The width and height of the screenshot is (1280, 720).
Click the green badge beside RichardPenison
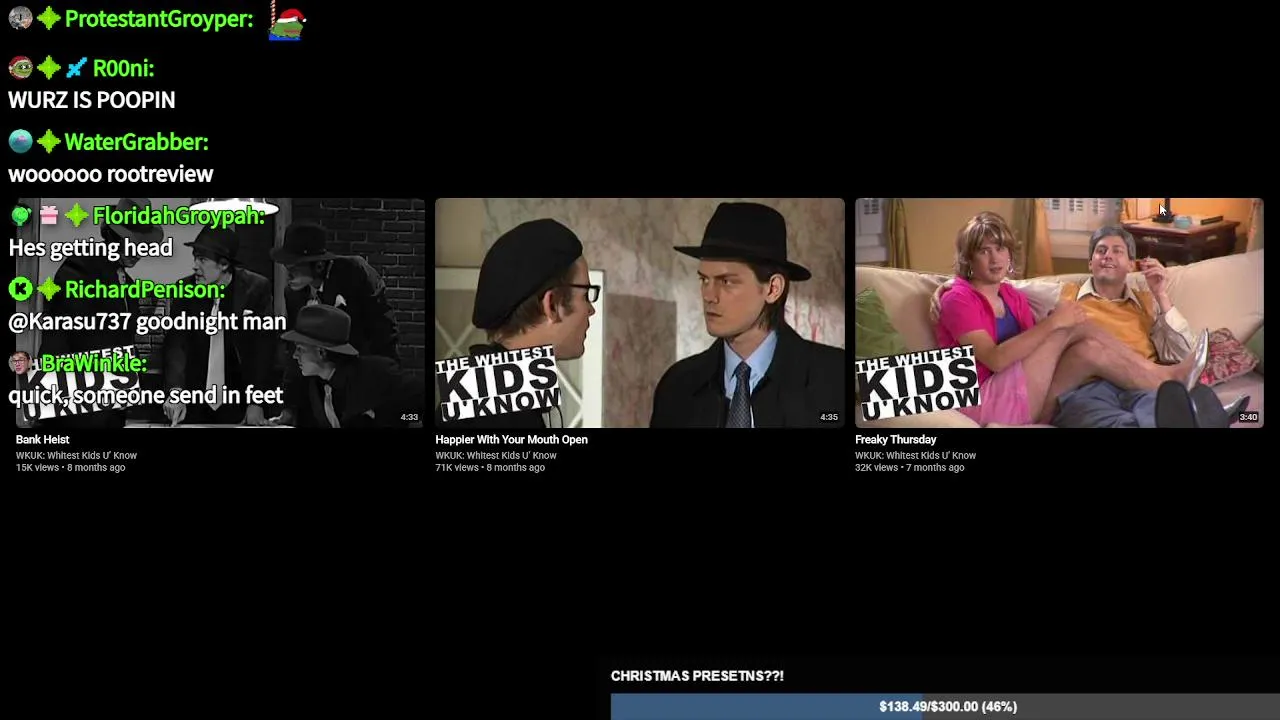48,289
